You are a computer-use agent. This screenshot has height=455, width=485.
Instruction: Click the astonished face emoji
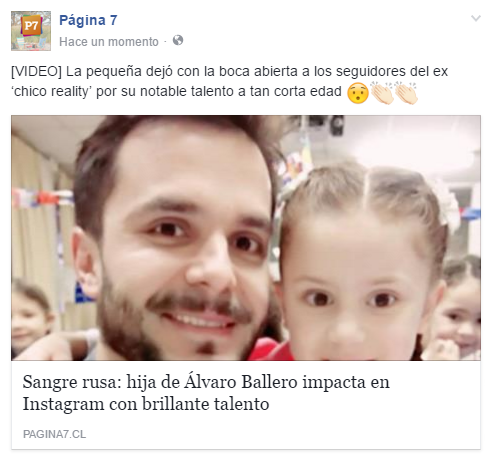[358, 93]
